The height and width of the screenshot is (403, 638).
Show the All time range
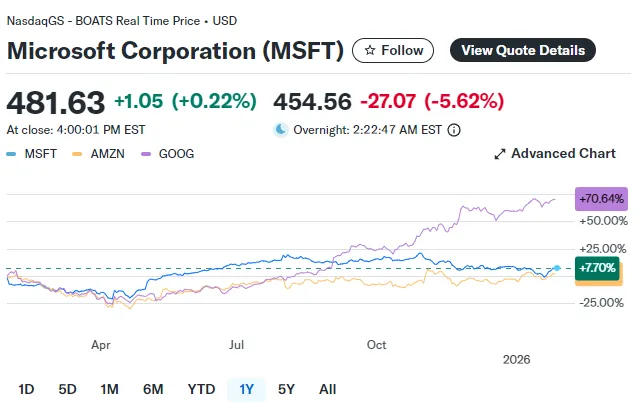point(327,388)
